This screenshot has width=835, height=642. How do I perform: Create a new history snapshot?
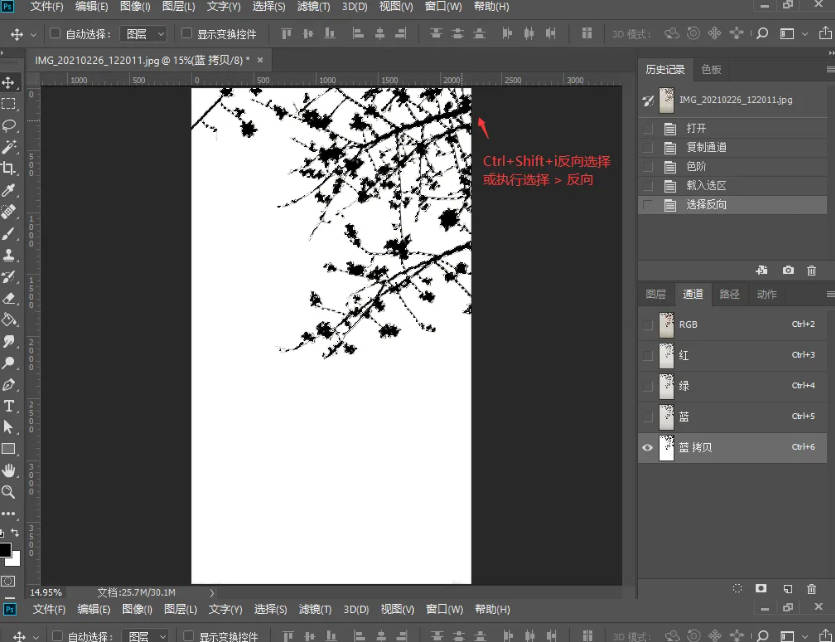[788, 270]
